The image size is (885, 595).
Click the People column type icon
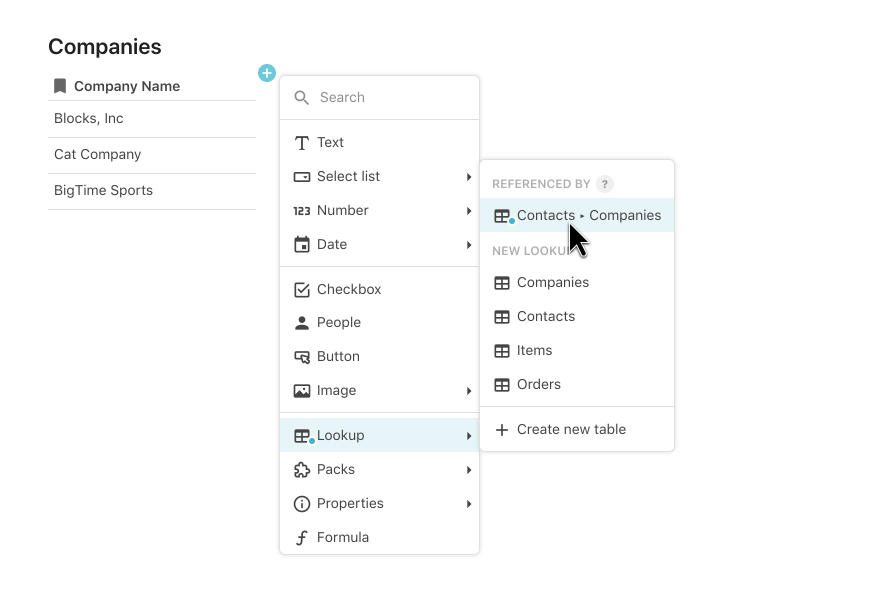[x=302, y=323]
